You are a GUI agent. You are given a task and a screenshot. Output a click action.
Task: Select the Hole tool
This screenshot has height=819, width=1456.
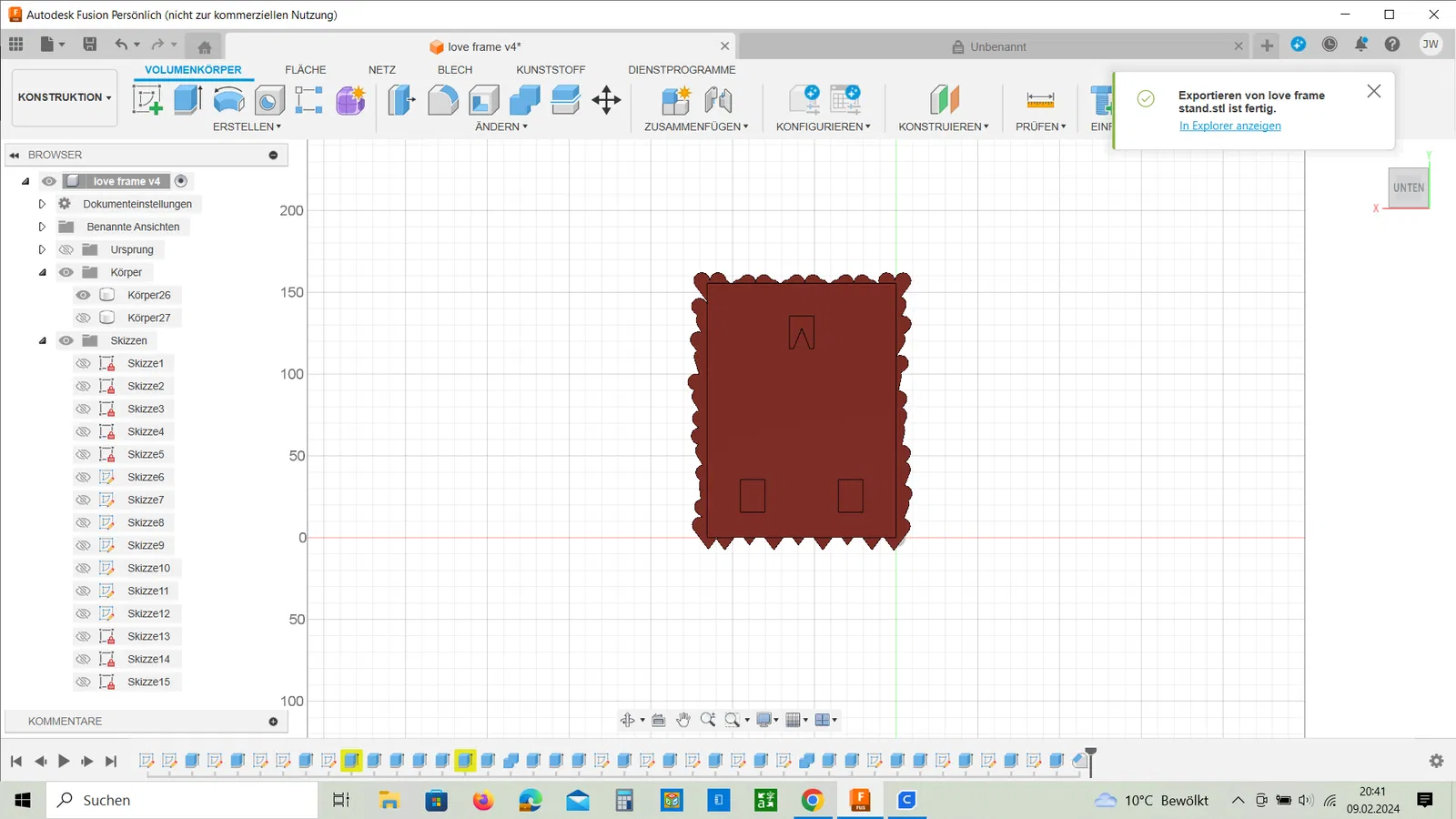[269, 100]
